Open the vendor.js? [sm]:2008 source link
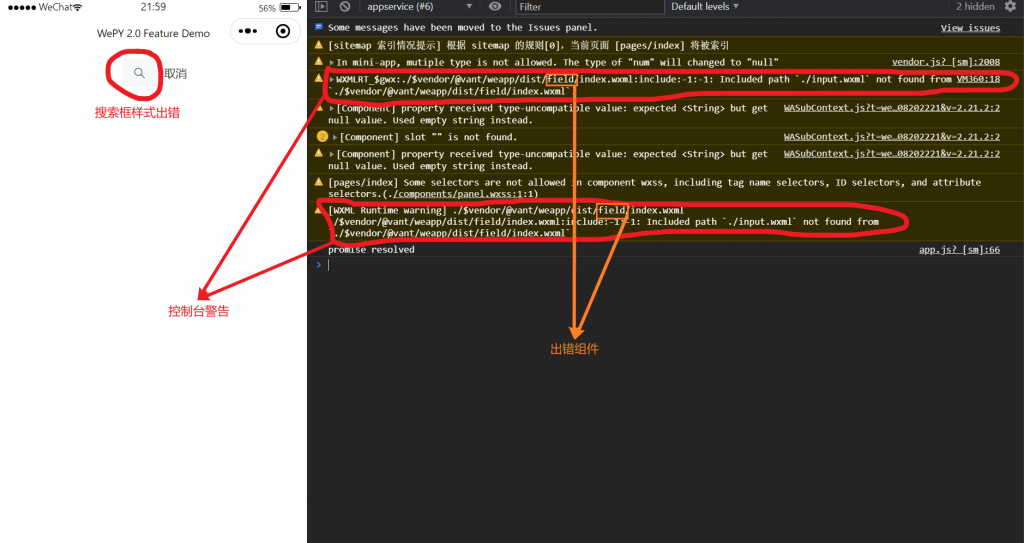Image resolution: width=1024 pixels, height=543 pixels. tap(946, 62)
